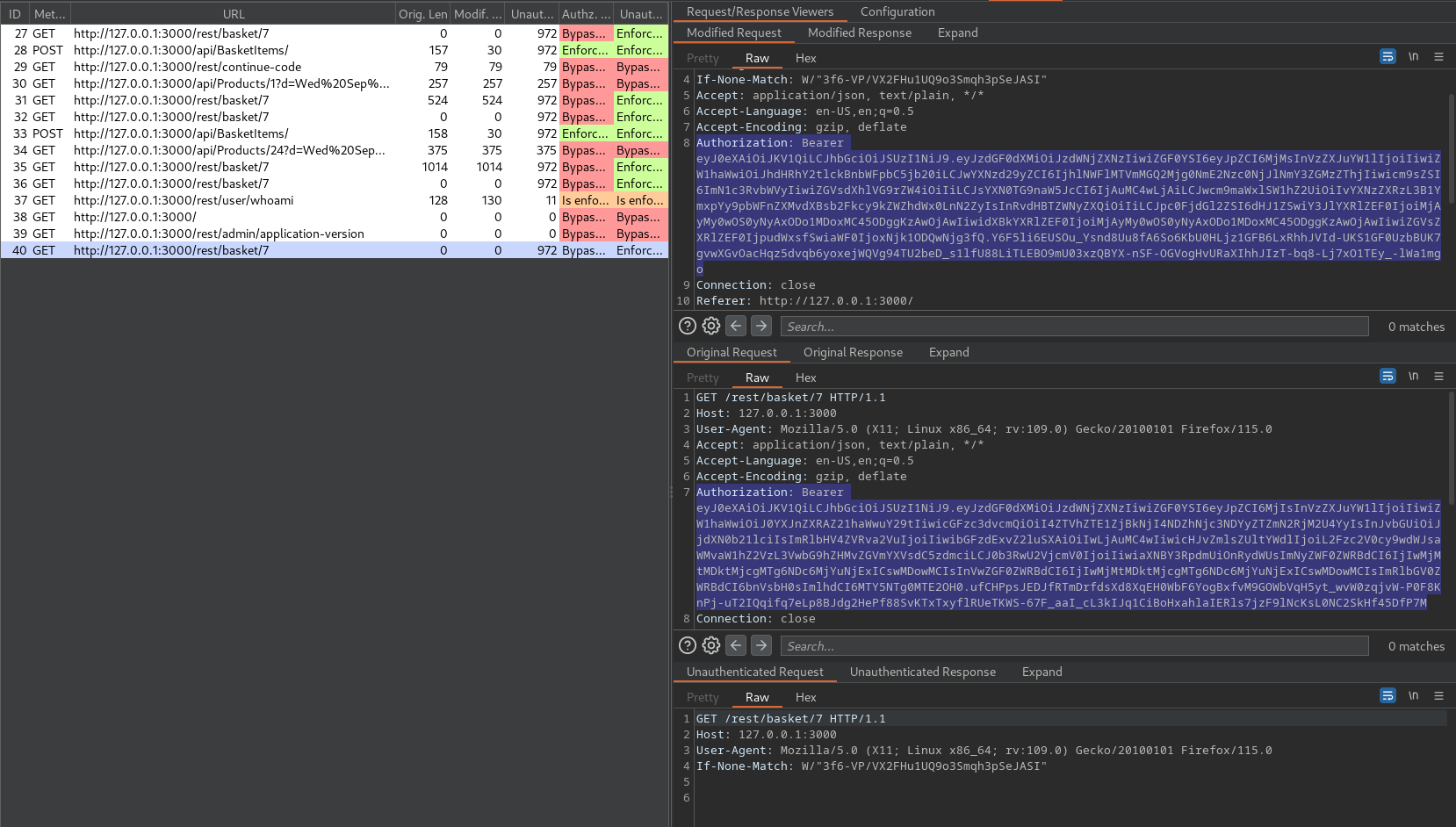
Task: Open help icon in Original Request search bar
Action: [x=688, y=646]
